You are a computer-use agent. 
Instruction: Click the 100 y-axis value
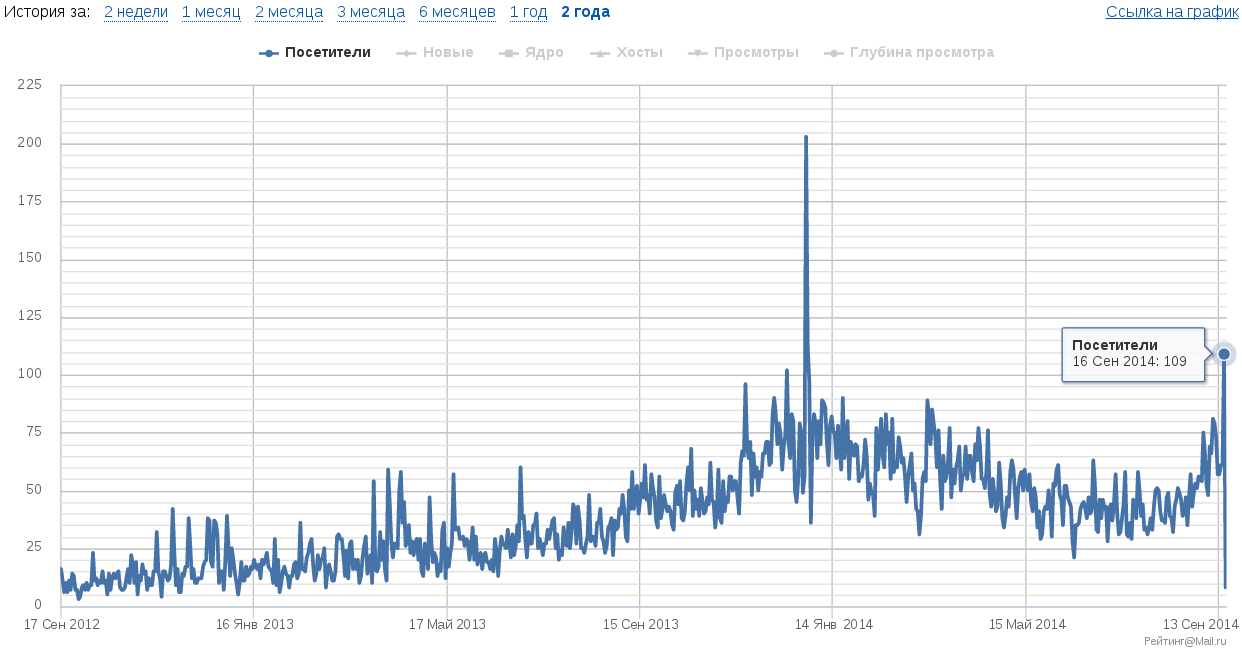point(30,374)
